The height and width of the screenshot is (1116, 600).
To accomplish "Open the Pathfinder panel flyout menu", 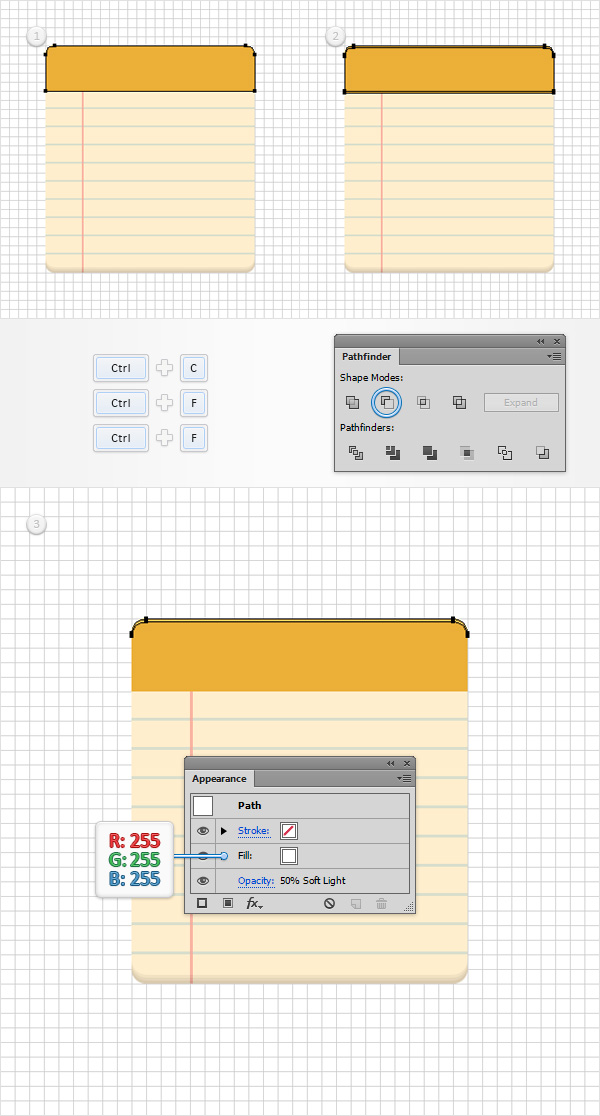I will tap(556, 356).
